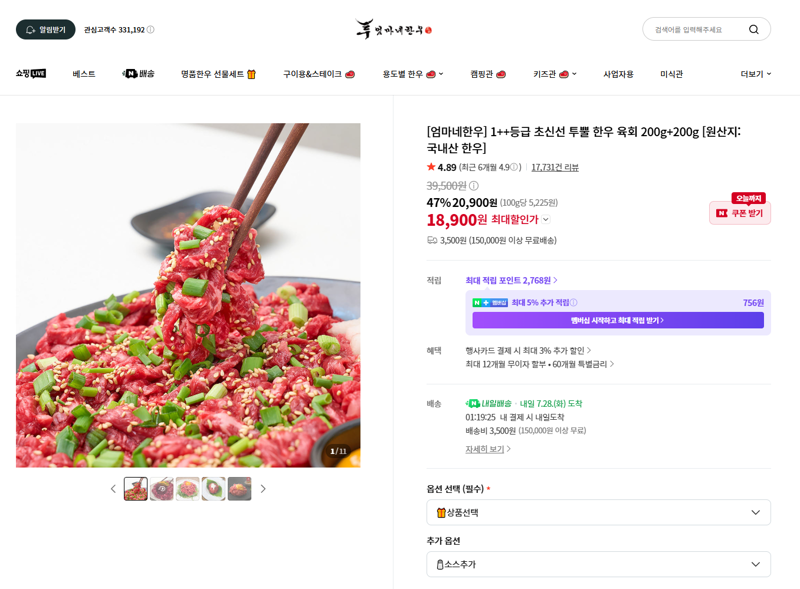Show next thumbnails with right arrow

[263, 489]
